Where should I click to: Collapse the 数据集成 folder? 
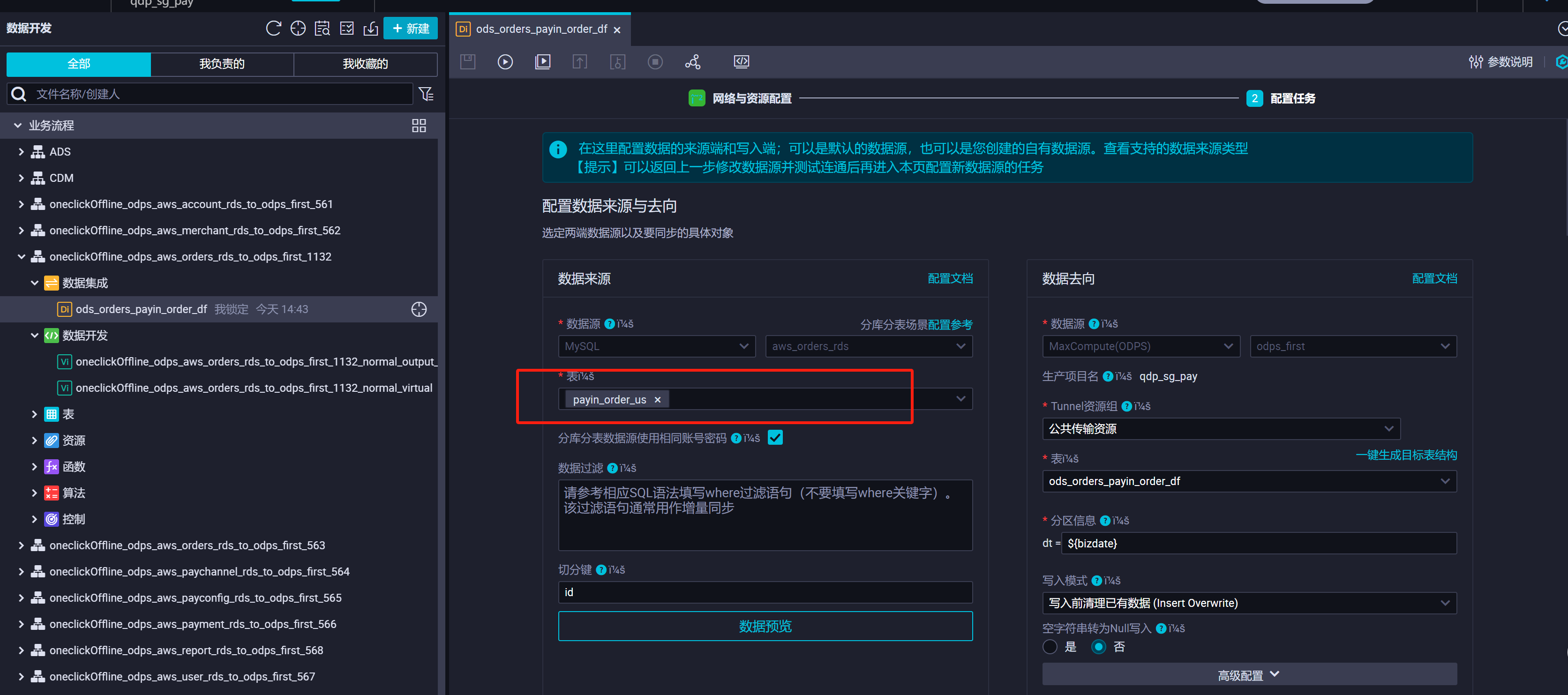[x=35, y=283]
